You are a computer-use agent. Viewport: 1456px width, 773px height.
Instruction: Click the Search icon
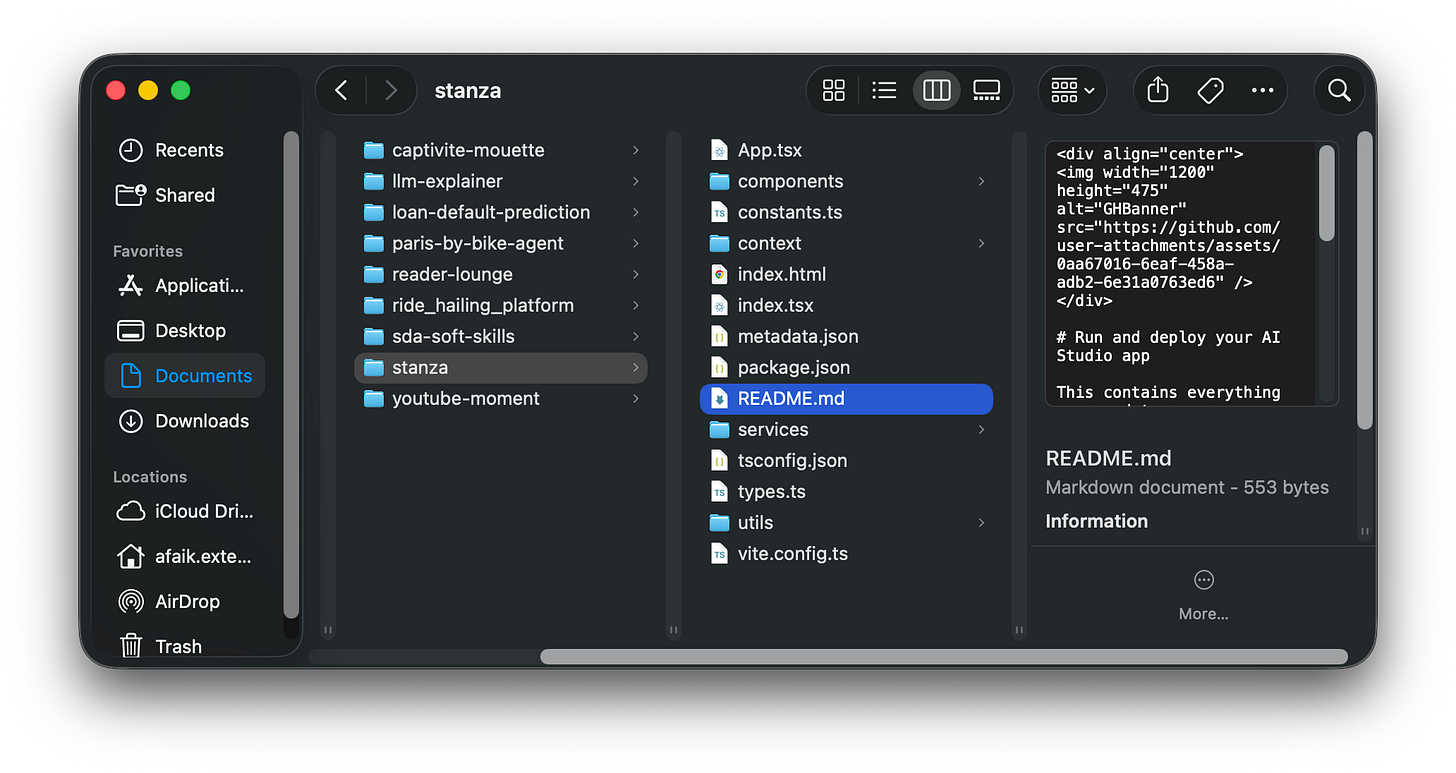(1339, 90)
